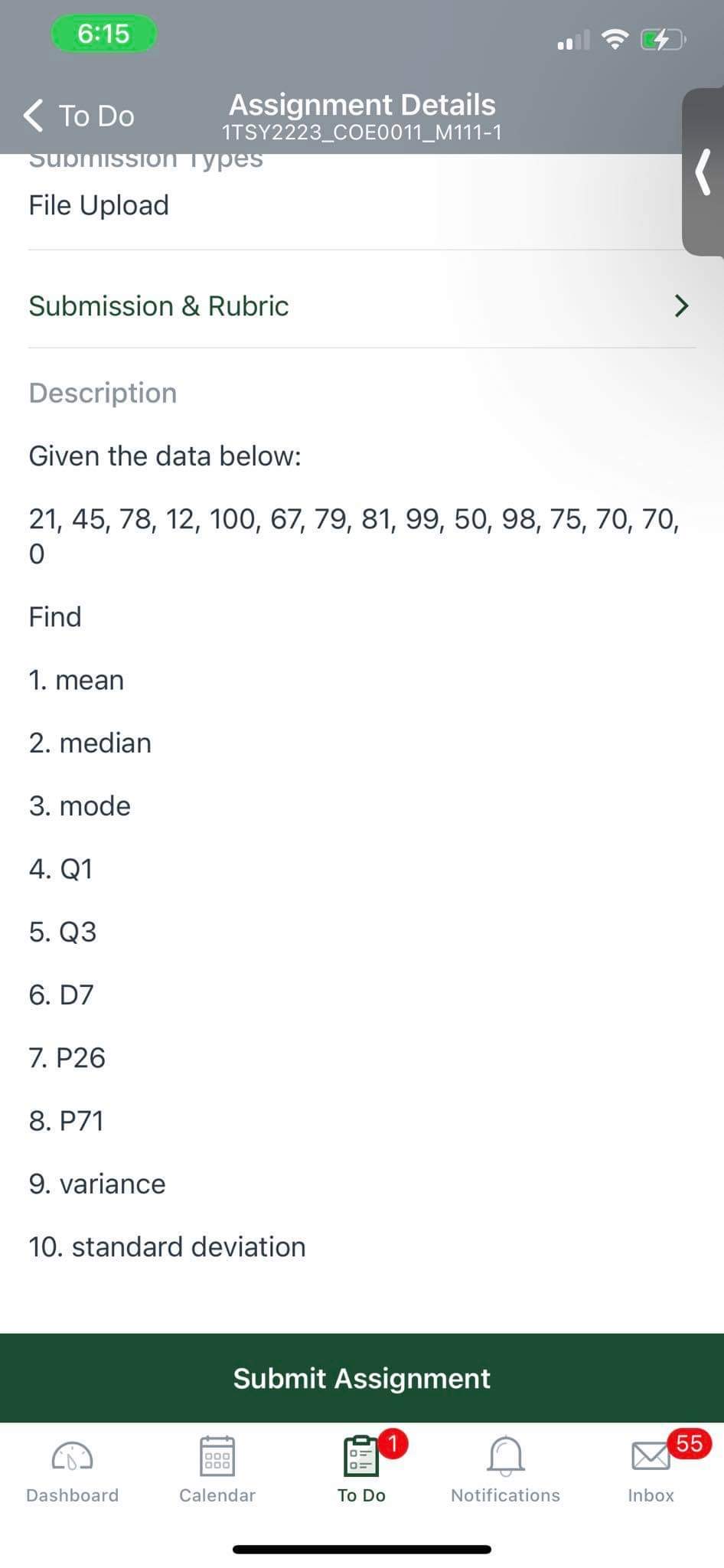The height and width of the screenshot is (1568, 724).
Task: Expand the Submission & Rubric section
Action: pyautogui.click(x=360, y=306)
